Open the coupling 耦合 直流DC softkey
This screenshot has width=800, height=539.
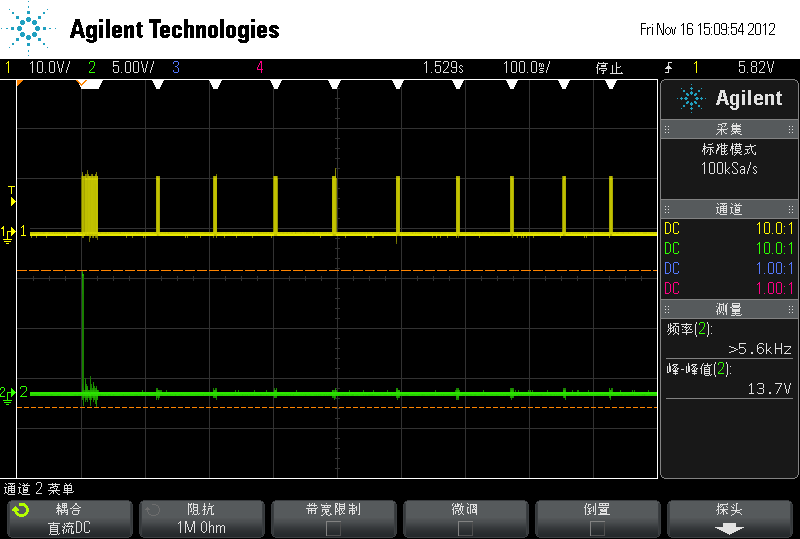(70, 519)
